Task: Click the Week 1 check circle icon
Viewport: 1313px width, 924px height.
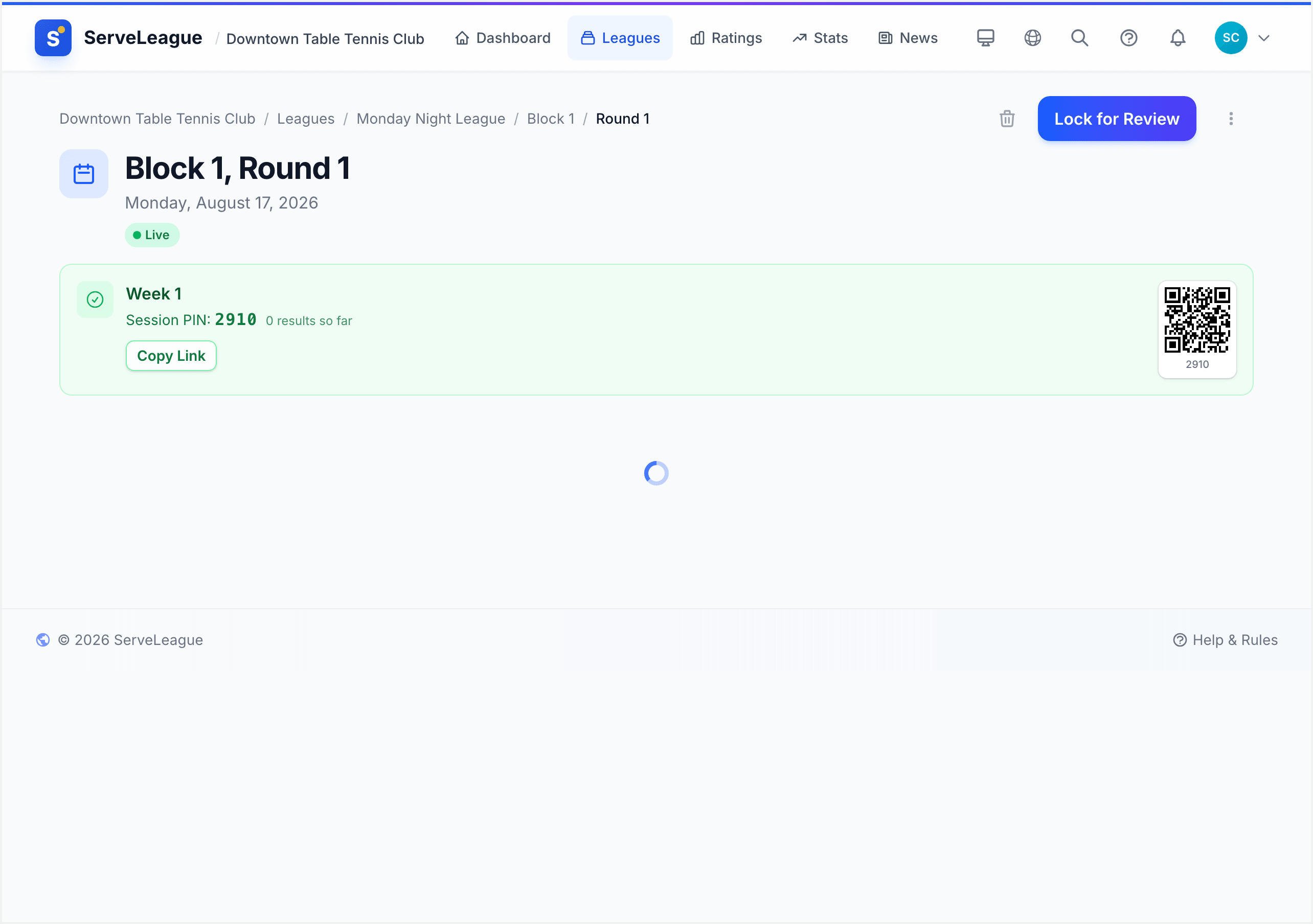Action: tap(95, 299)
